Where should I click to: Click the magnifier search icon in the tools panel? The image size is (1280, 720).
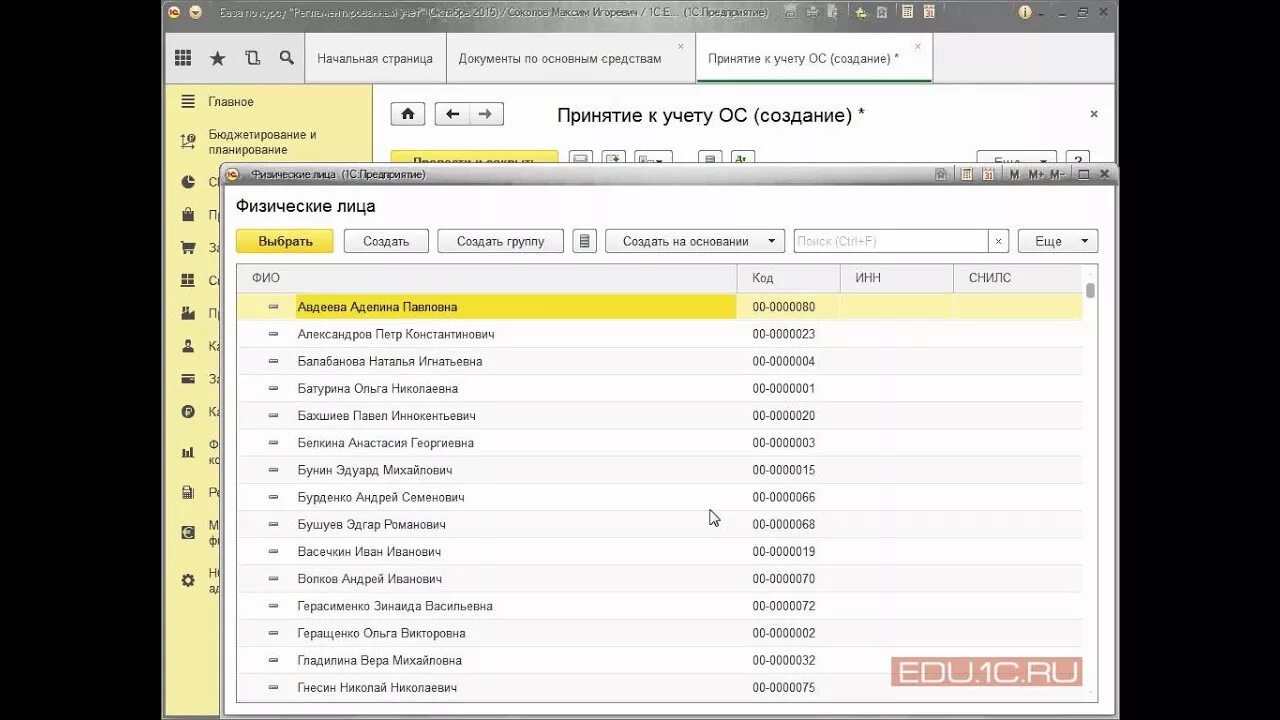coord(287,58)
